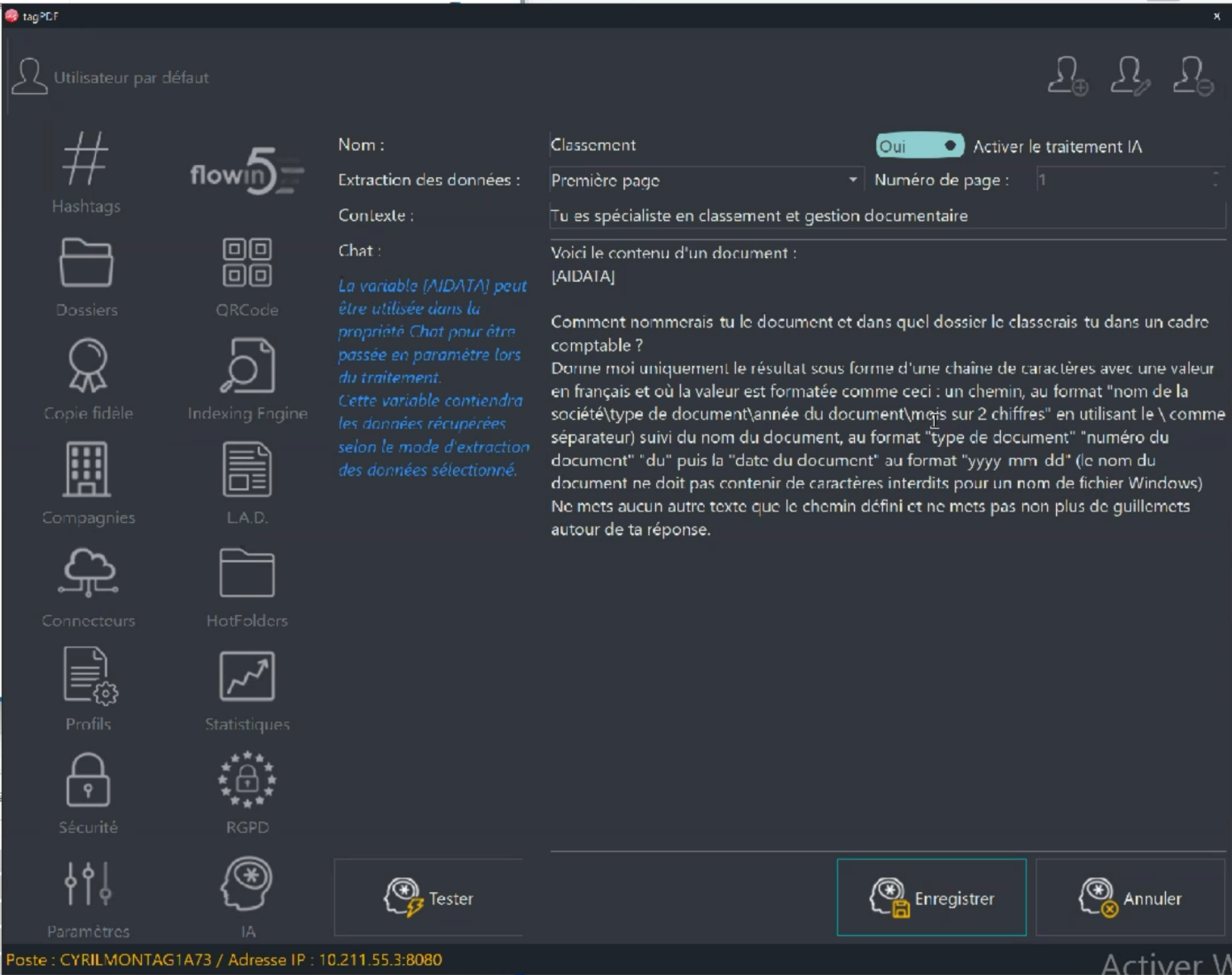The width and height of the screenshot is (1232, 975).
Task: Click the Poste and Adresse IP status text
Action: (224, 959)
